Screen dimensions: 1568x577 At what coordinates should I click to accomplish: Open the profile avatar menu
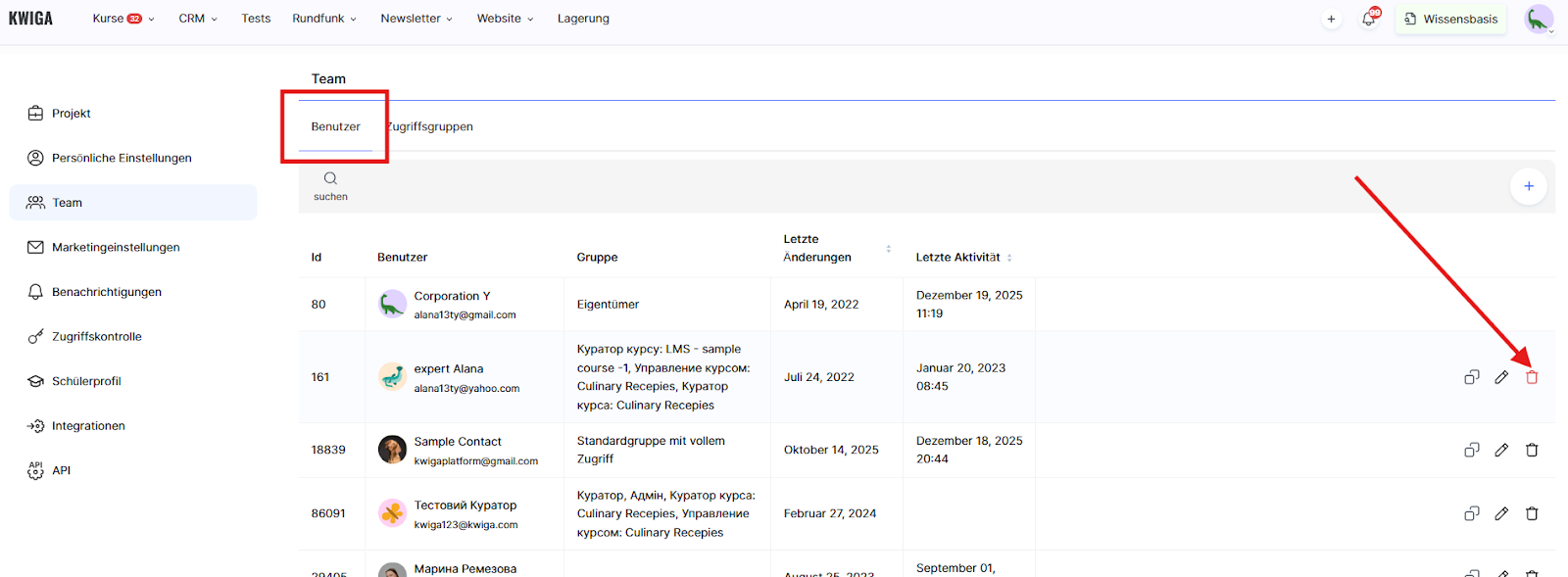[x=1539, y=19]
